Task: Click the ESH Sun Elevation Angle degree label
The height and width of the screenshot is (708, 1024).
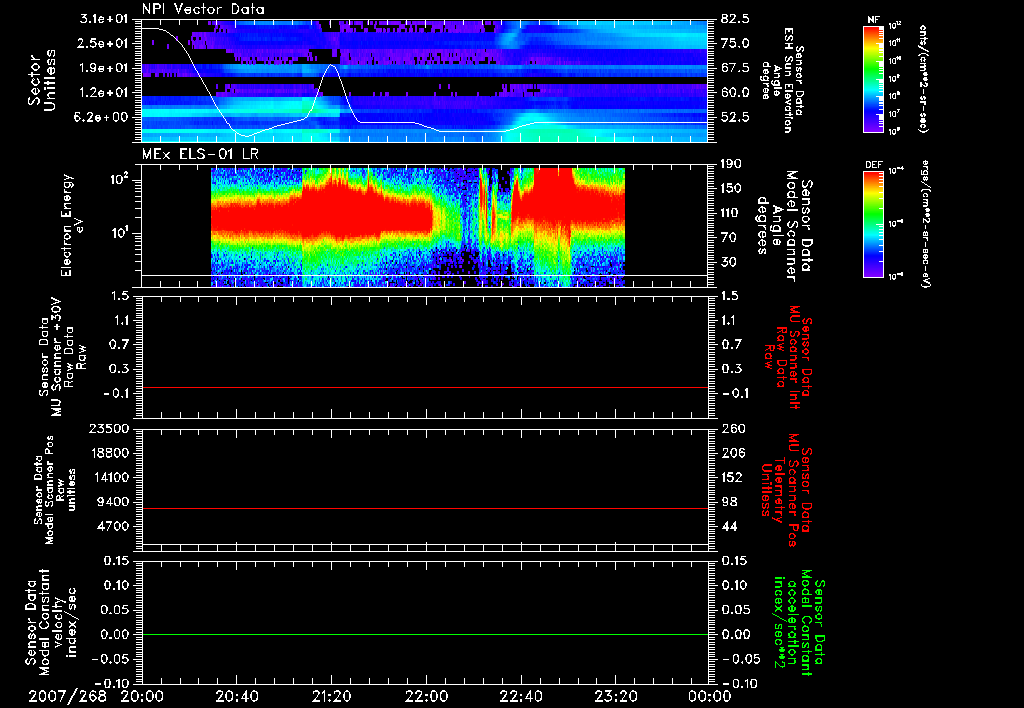Action: (782, 80)
